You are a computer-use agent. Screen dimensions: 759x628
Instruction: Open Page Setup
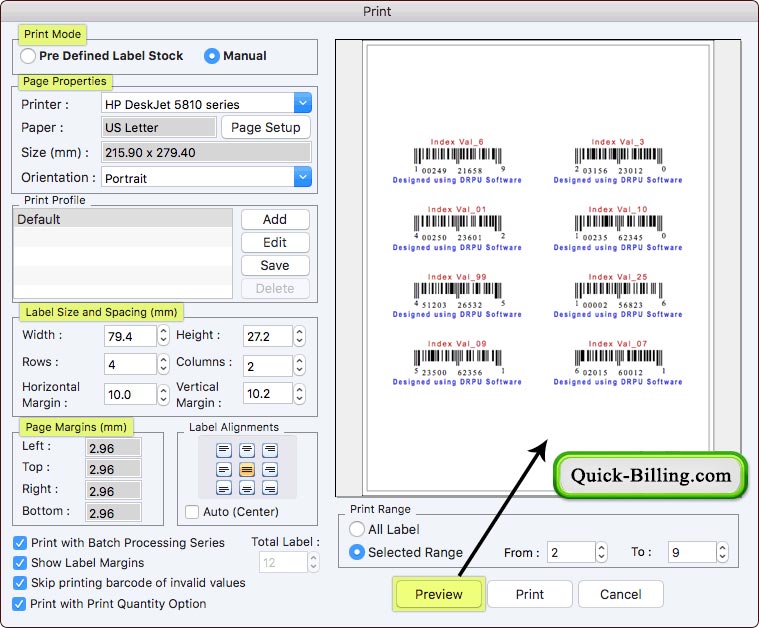[x=266, y=127]
